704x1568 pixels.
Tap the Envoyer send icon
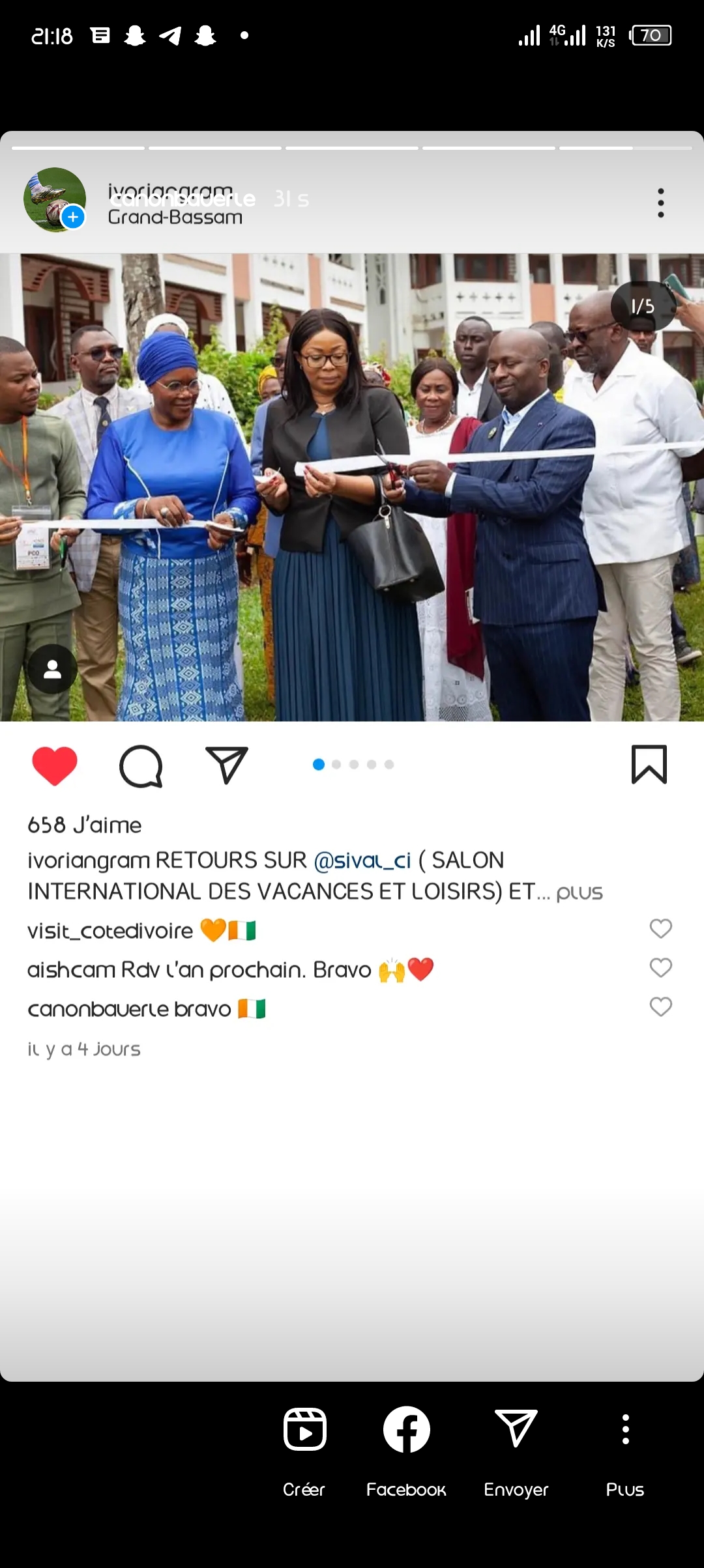point(516,1428)
